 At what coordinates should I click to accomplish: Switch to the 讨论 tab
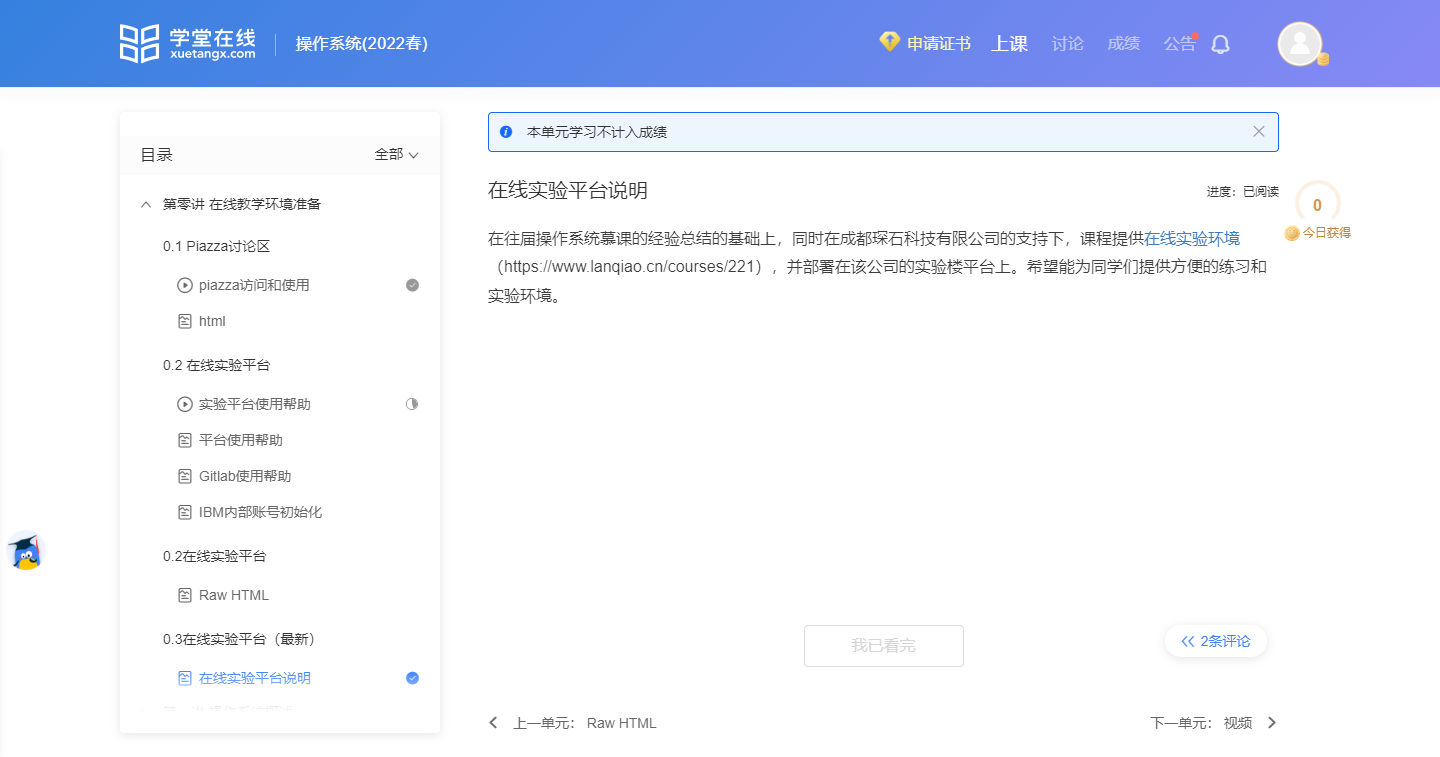point(1067,44)
